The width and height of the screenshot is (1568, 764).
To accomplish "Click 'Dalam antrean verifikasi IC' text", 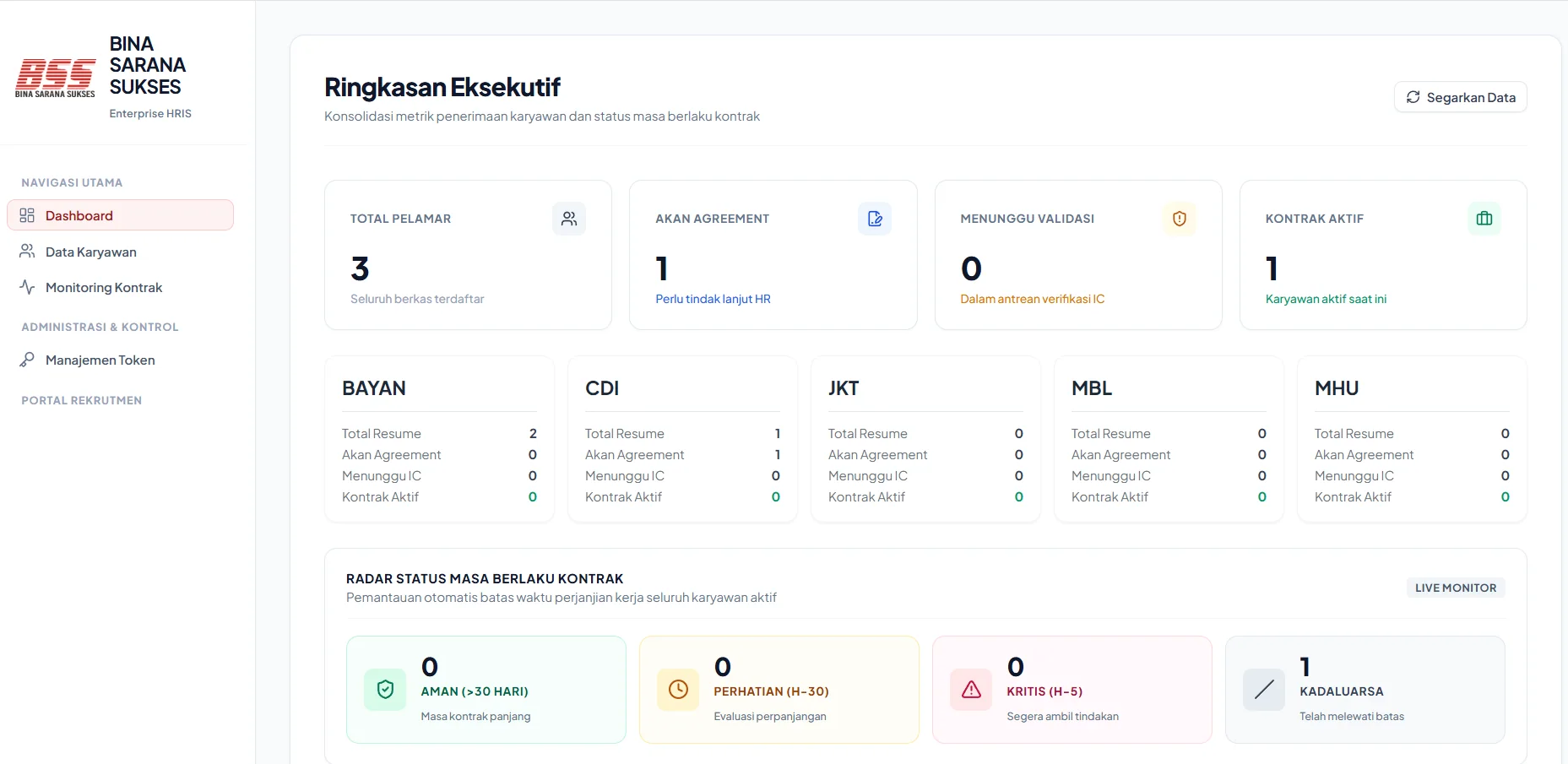I will (1032, 299).
